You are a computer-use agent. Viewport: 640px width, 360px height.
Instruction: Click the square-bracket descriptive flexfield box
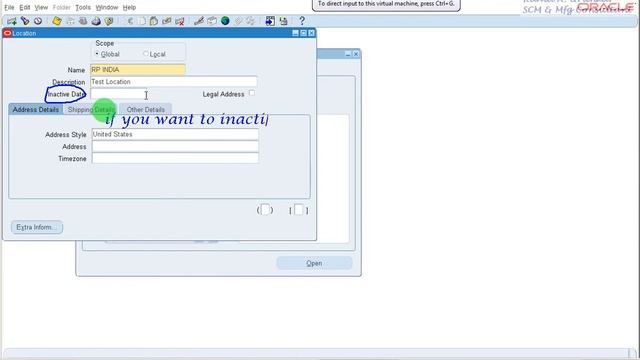pyautogui.click(x=299, y=210)
